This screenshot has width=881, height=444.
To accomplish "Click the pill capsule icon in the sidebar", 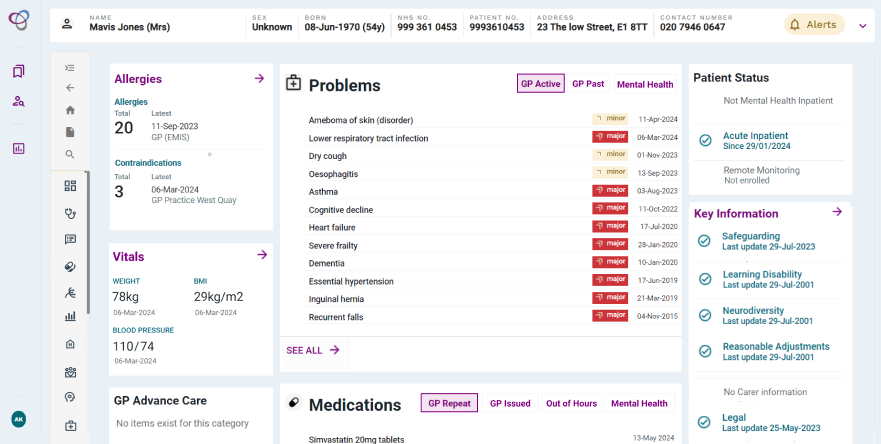I will (x=70, y=267).
